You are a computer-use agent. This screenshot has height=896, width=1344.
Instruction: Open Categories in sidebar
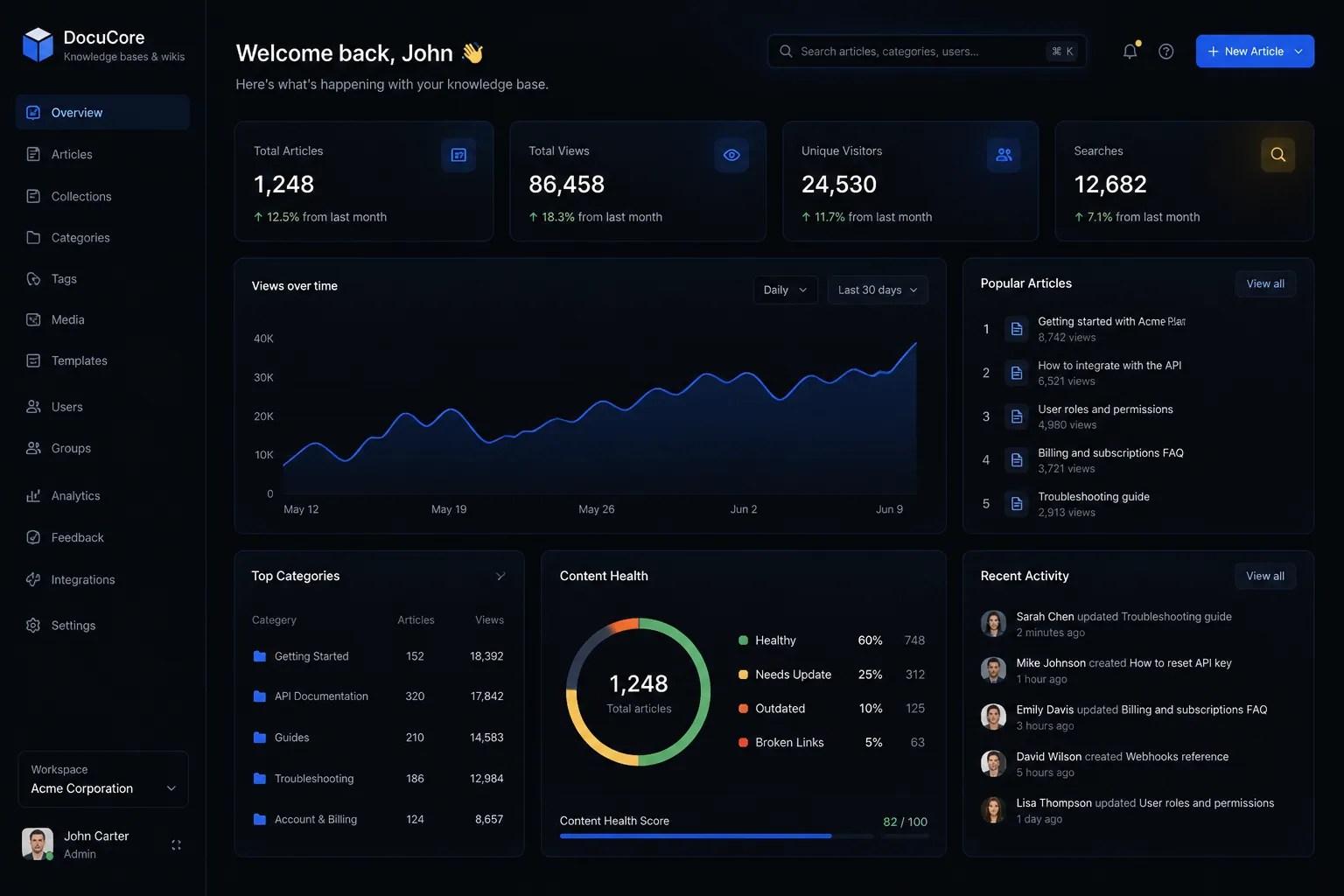(102, 237)
